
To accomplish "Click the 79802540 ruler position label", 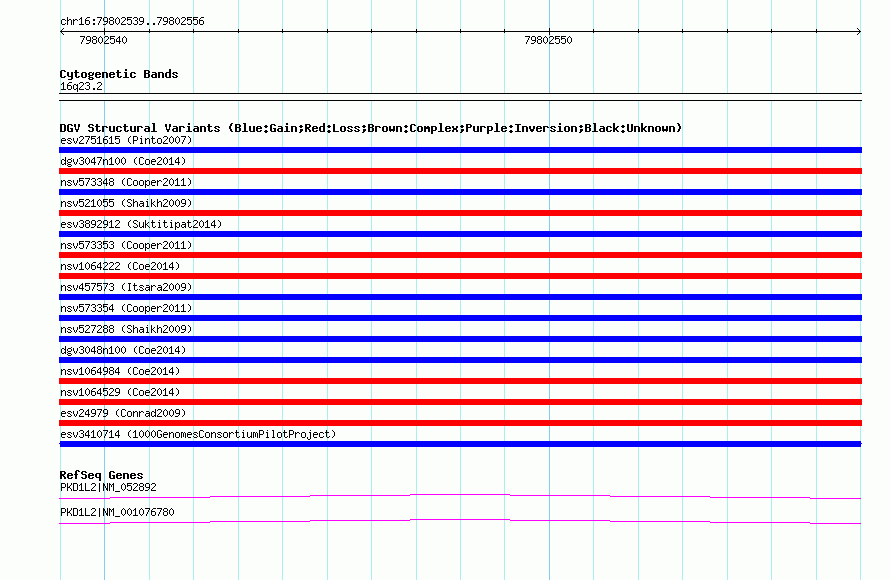I will click(x=103, y=40).
